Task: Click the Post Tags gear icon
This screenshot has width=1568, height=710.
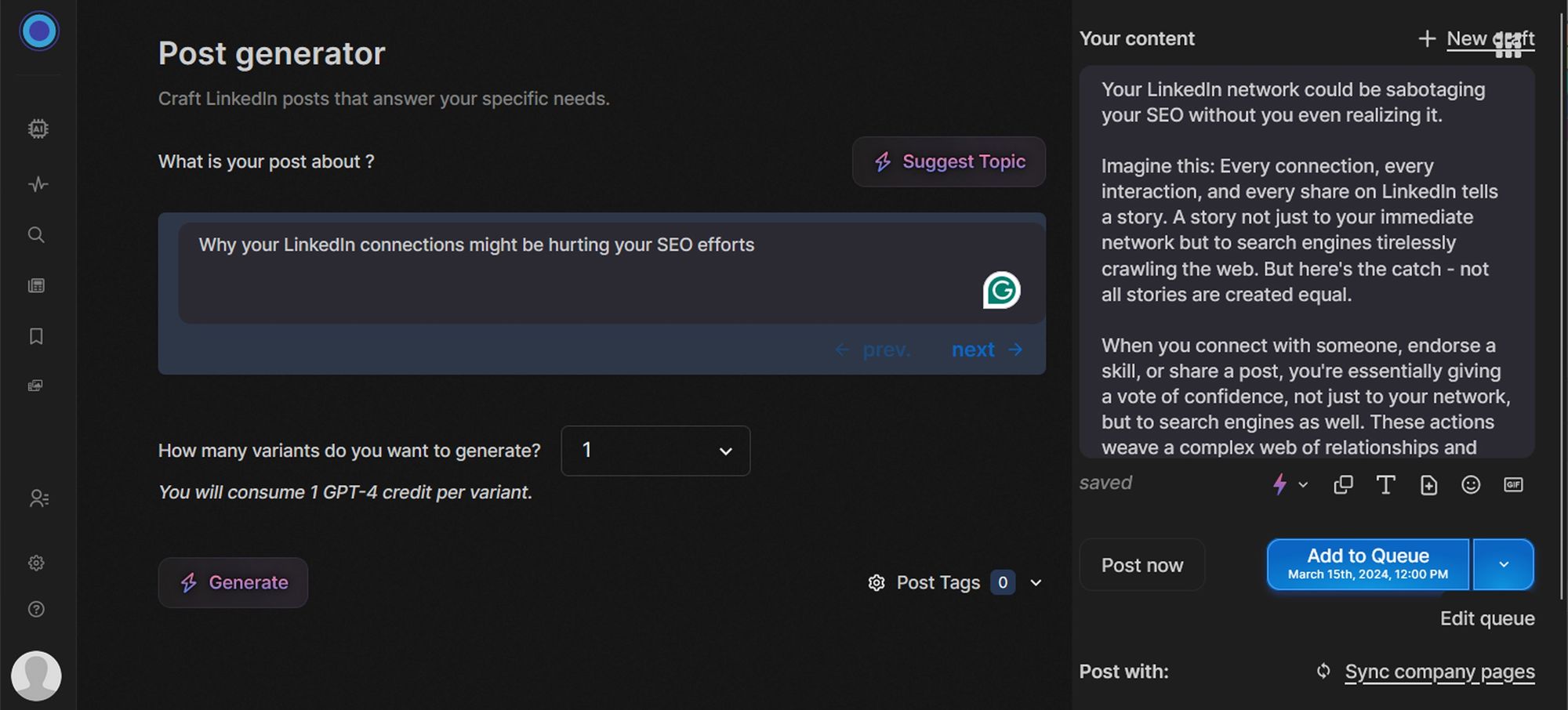Action: (877, 582)
